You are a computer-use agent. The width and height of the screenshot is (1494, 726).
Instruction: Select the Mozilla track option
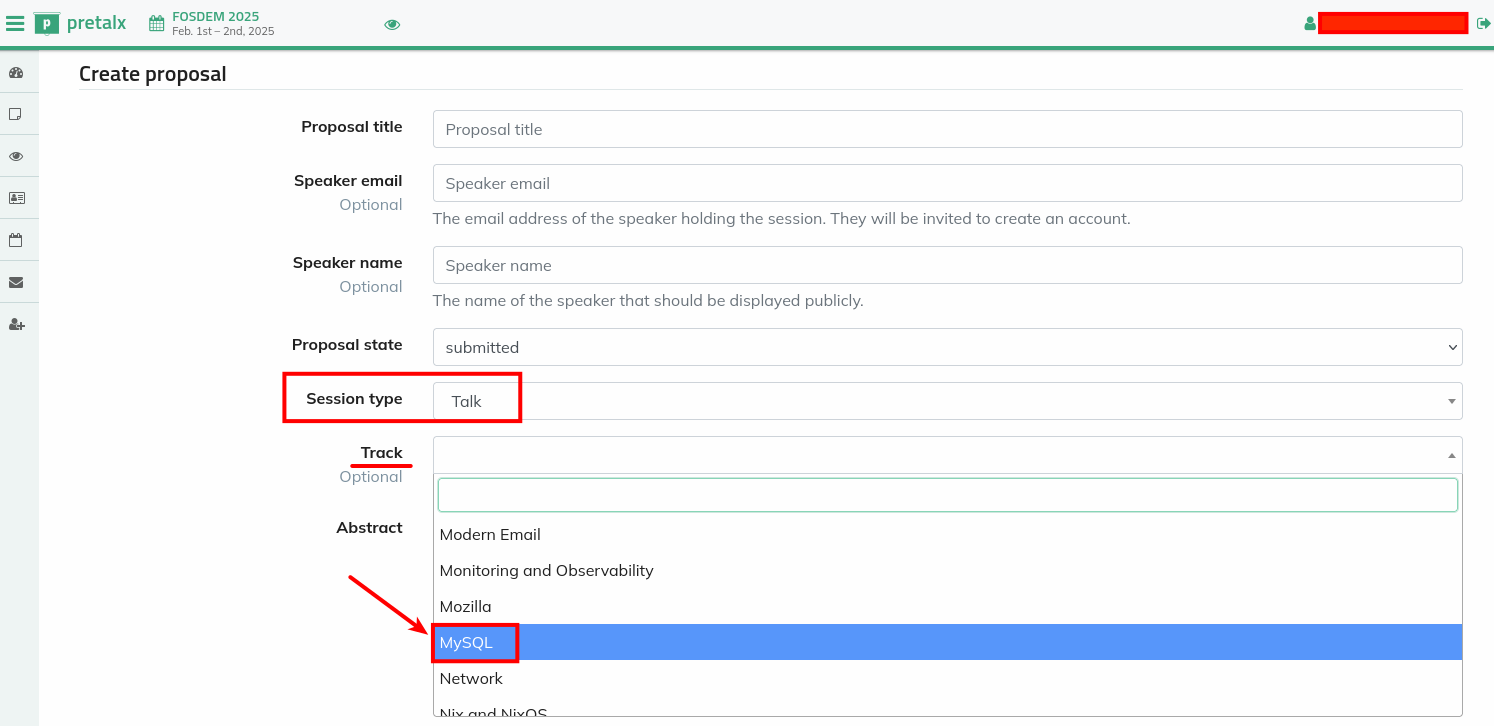tap(466, 606)
